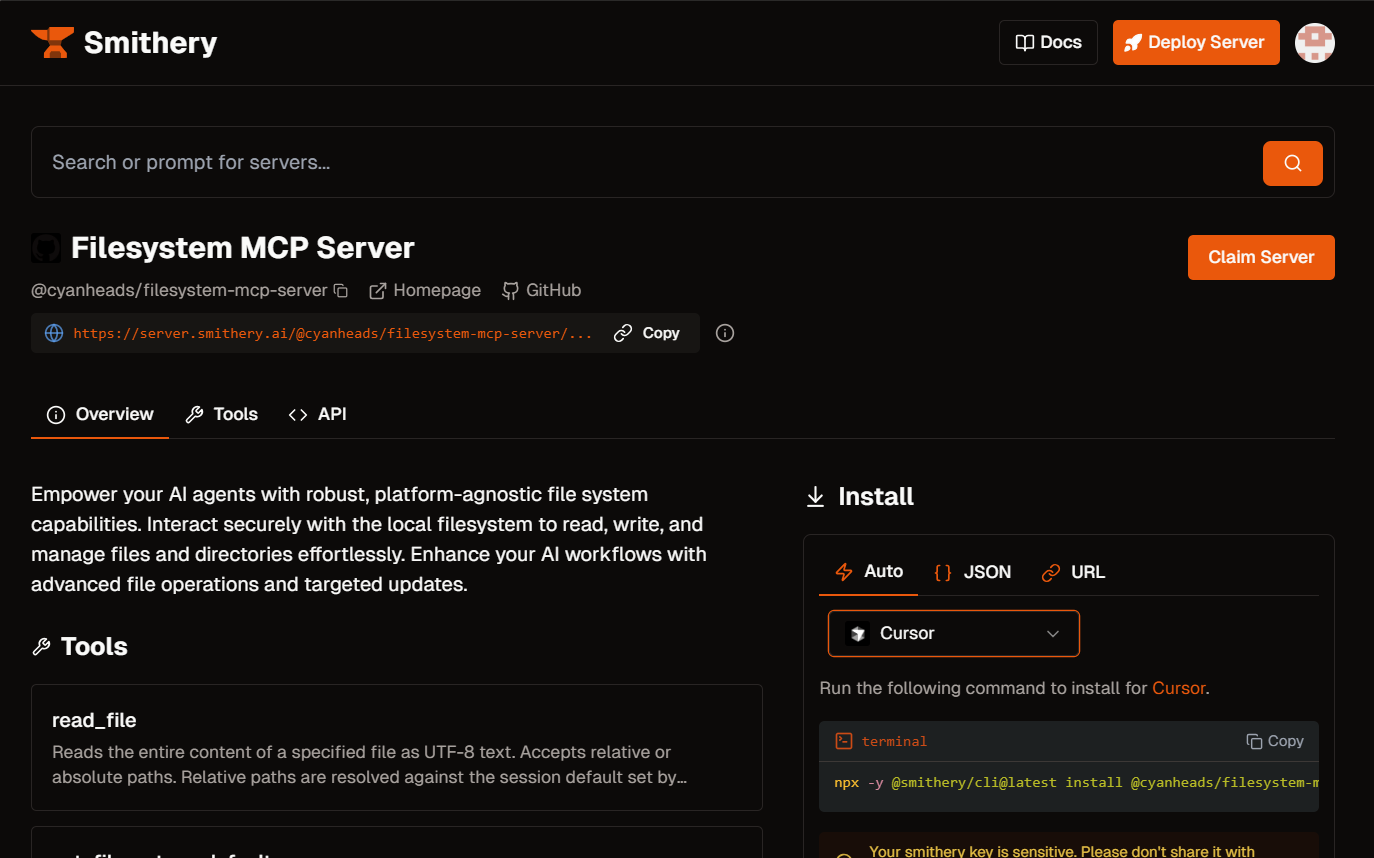Open the read_file tool card
1374x858 pixels.
[397, 747]
